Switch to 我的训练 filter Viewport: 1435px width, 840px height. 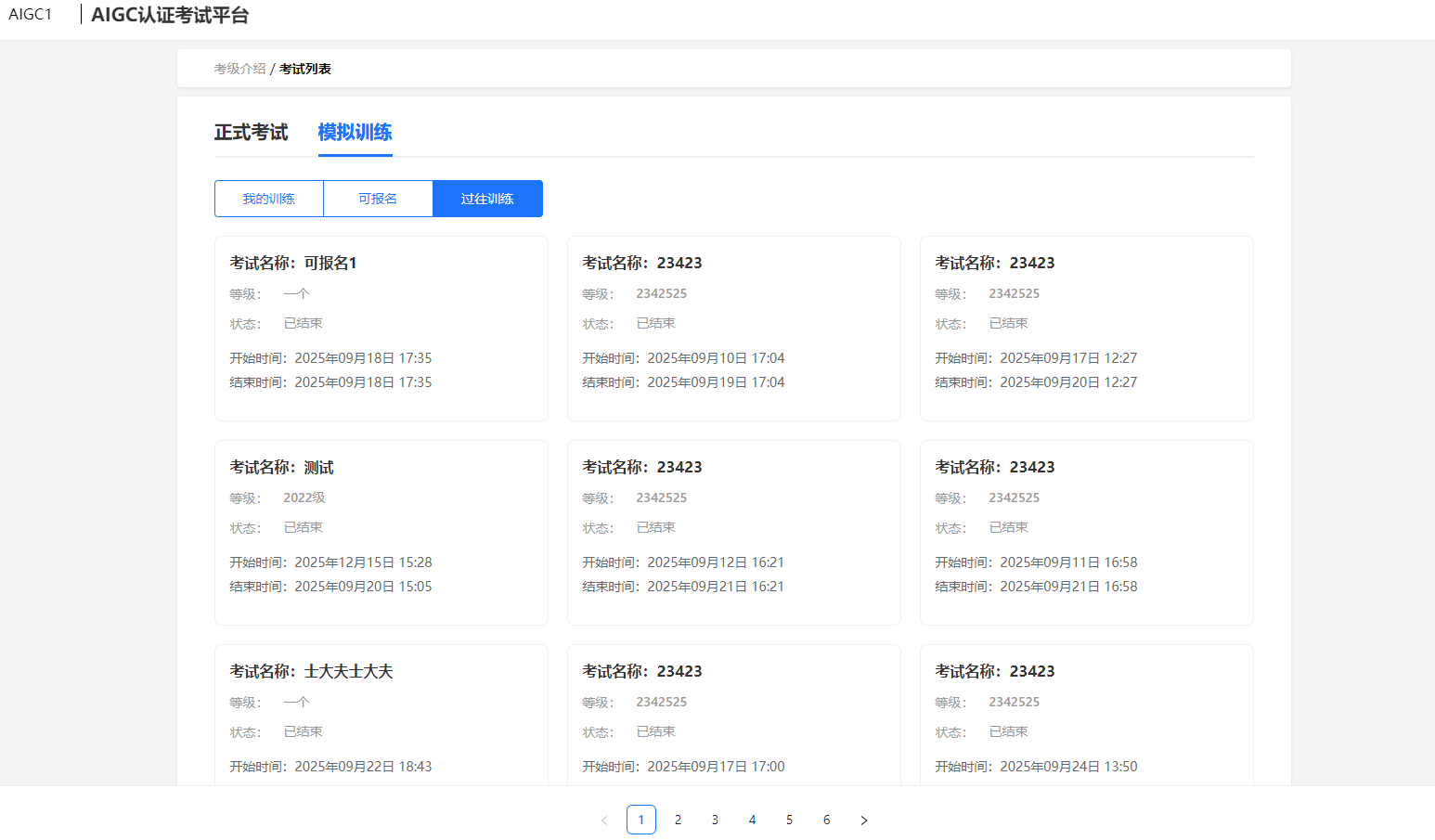269,199
